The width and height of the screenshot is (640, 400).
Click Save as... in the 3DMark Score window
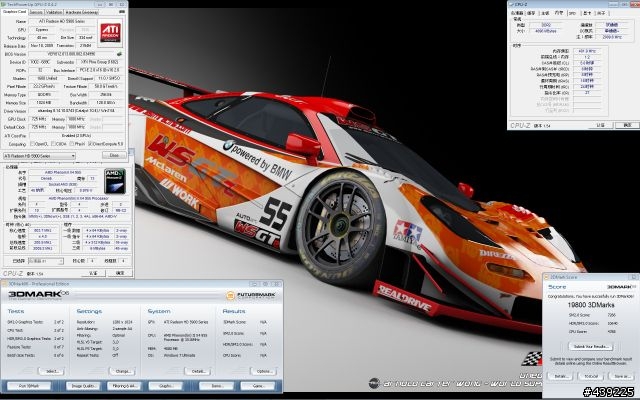tap(622, 376)
